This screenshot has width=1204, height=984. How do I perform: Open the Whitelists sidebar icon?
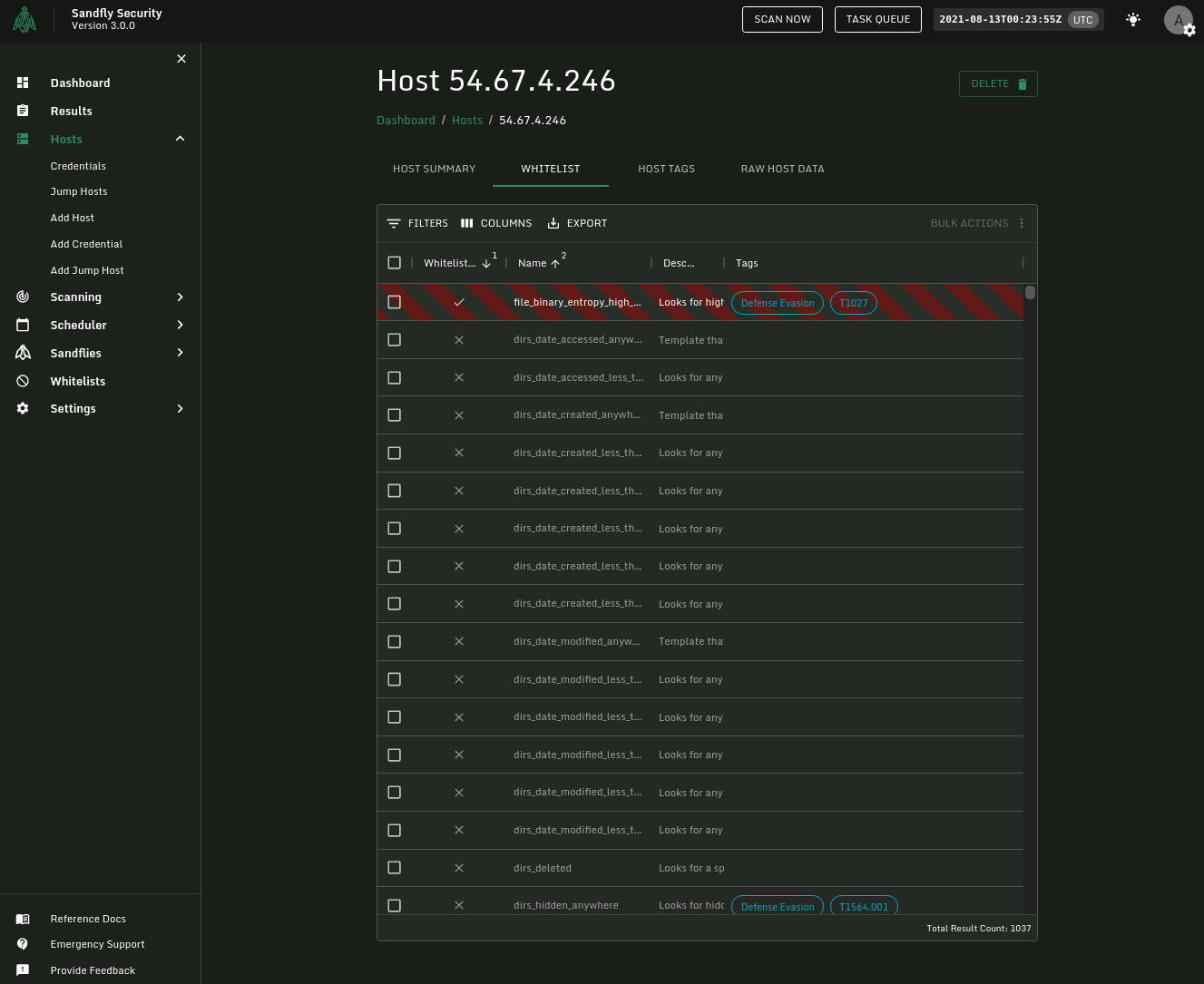click(23, 381)
